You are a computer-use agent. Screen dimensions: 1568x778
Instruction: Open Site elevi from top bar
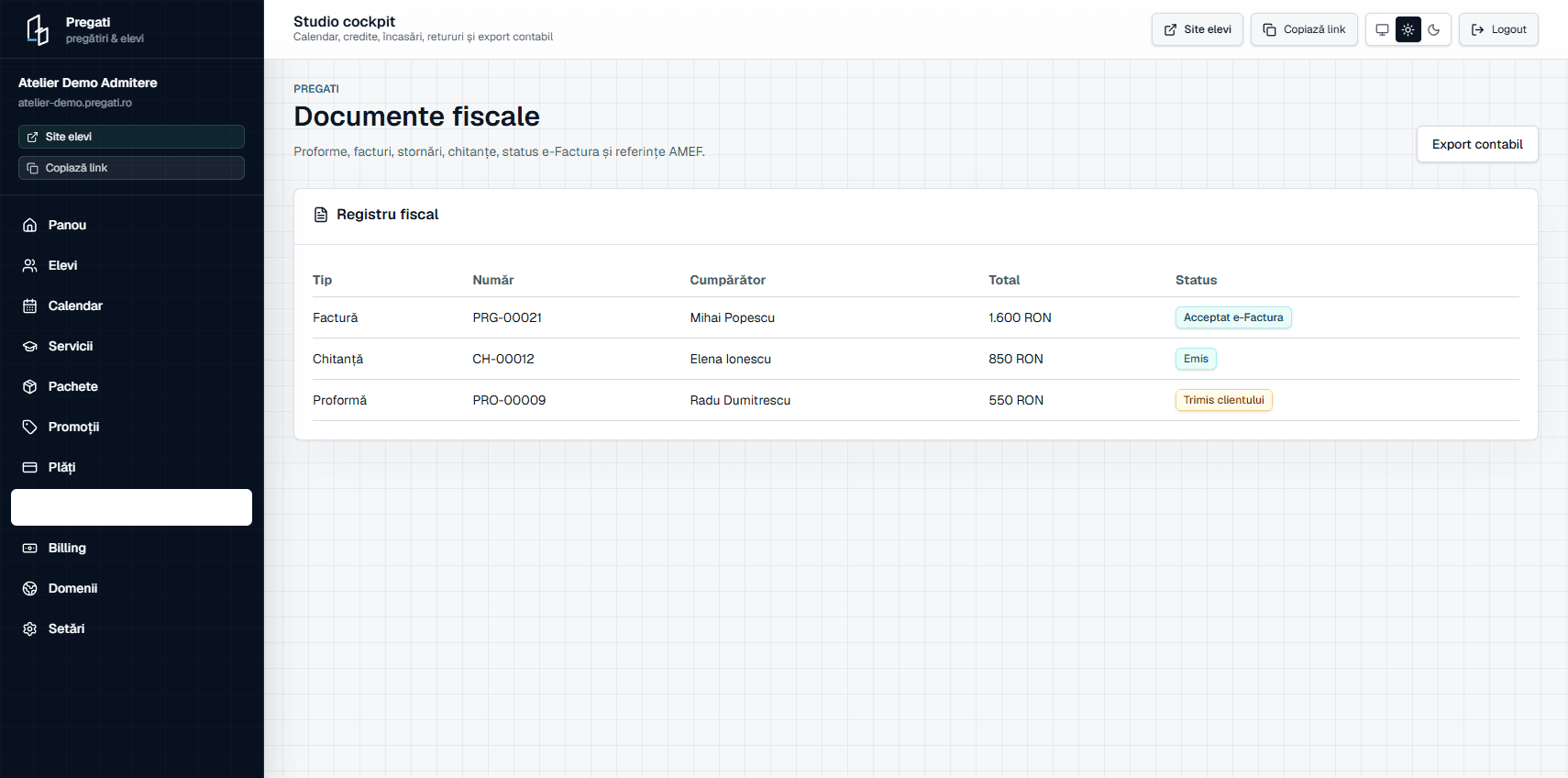coord(1198,29)
